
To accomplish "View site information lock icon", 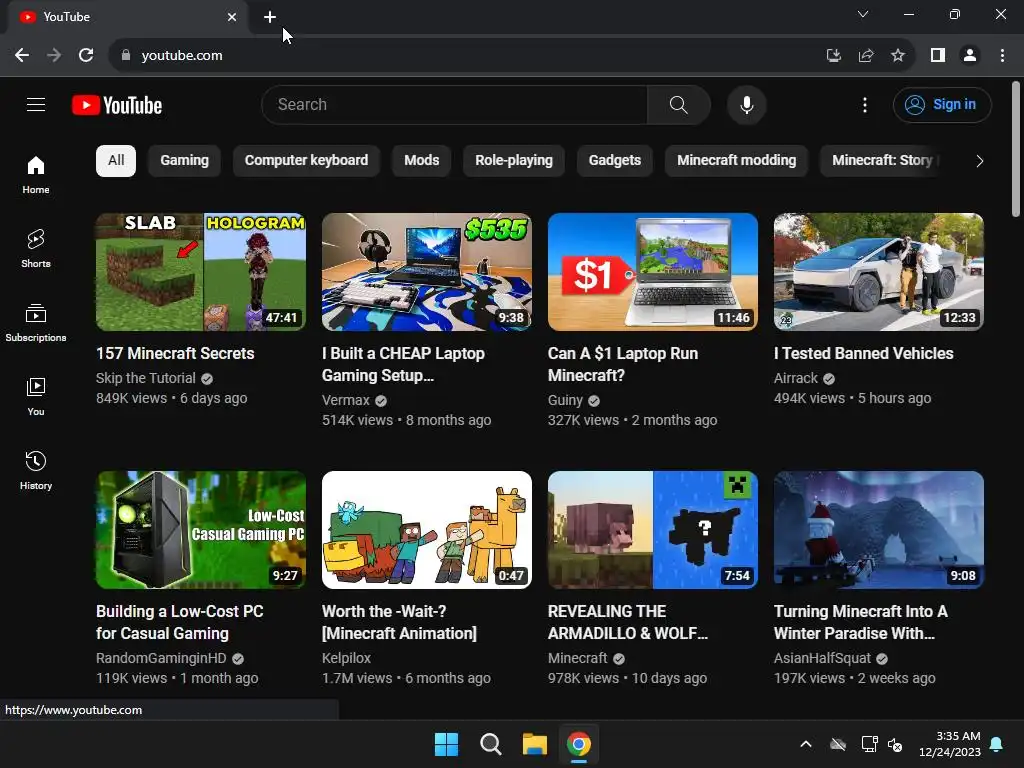I will pyautogui.click(x=126, y=56).
